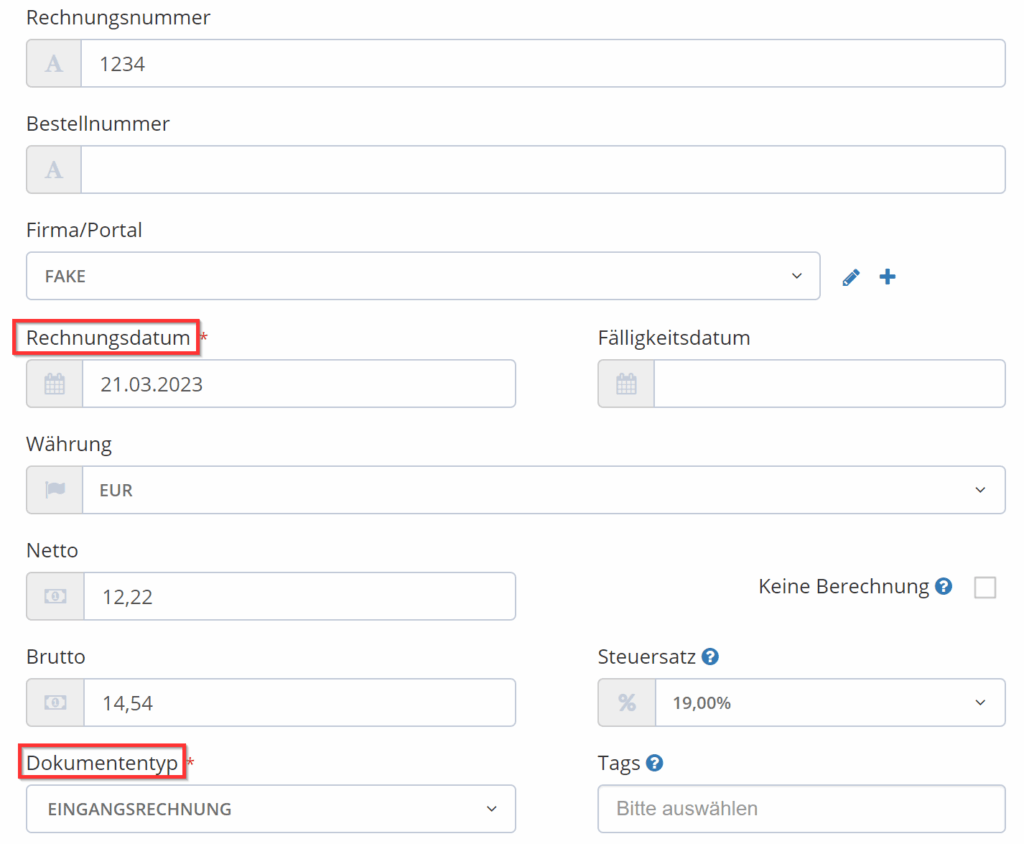Screen dimensions: 1024x844
Task: Click into the empty Bestellnummer field
Action: [543, 170]
